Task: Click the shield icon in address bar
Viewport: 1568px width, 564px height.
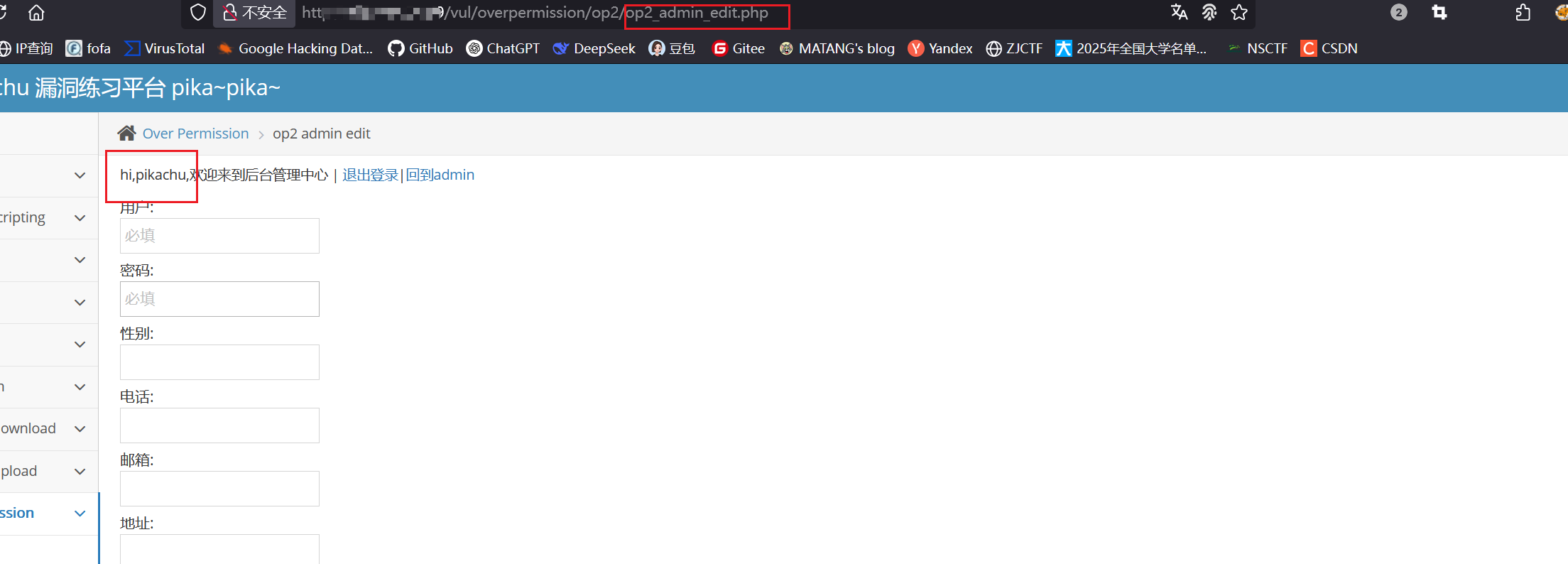Action: pyautogui.click(x=198, y=13)
